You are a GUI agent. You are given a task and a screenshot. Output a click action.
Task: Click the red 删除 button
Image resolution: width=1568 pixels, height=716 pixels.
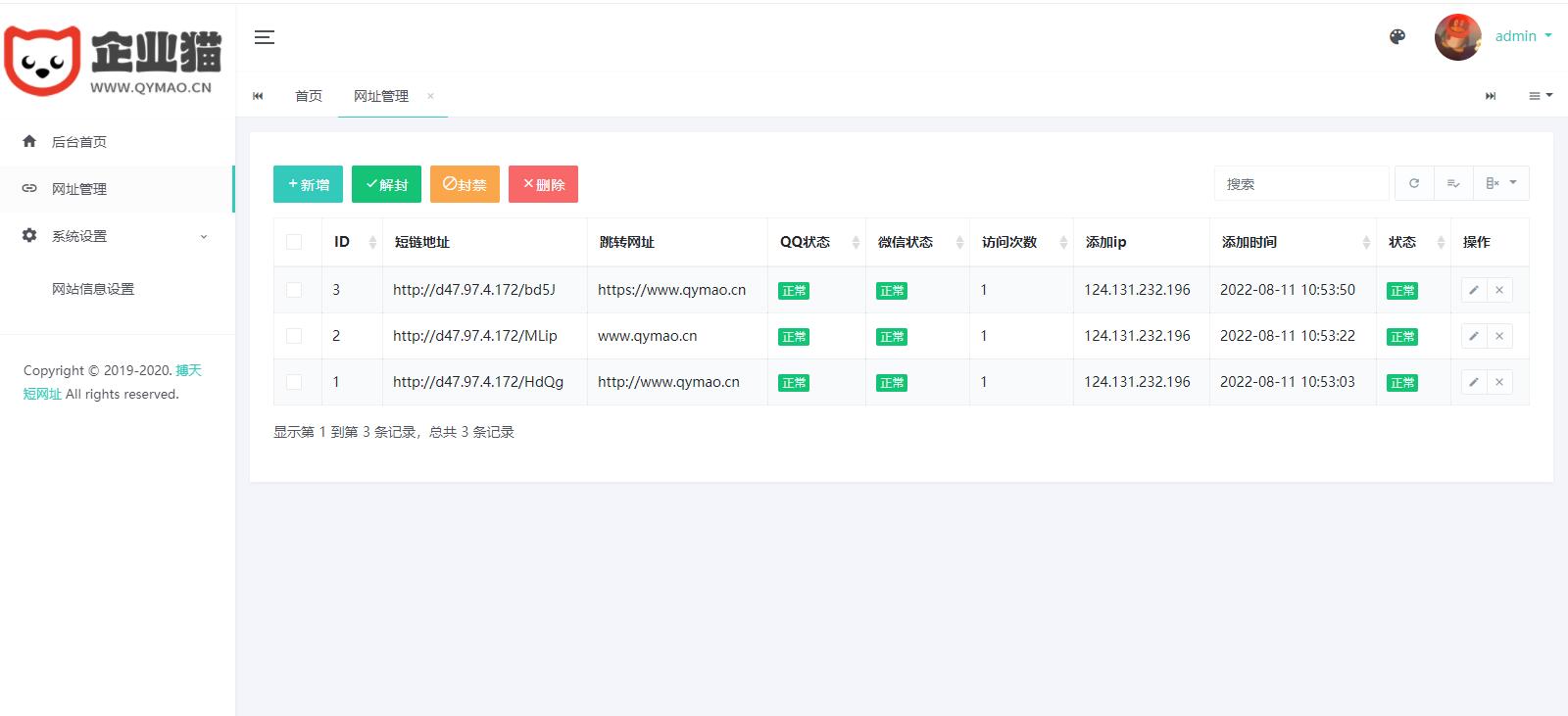click(543, 184)
